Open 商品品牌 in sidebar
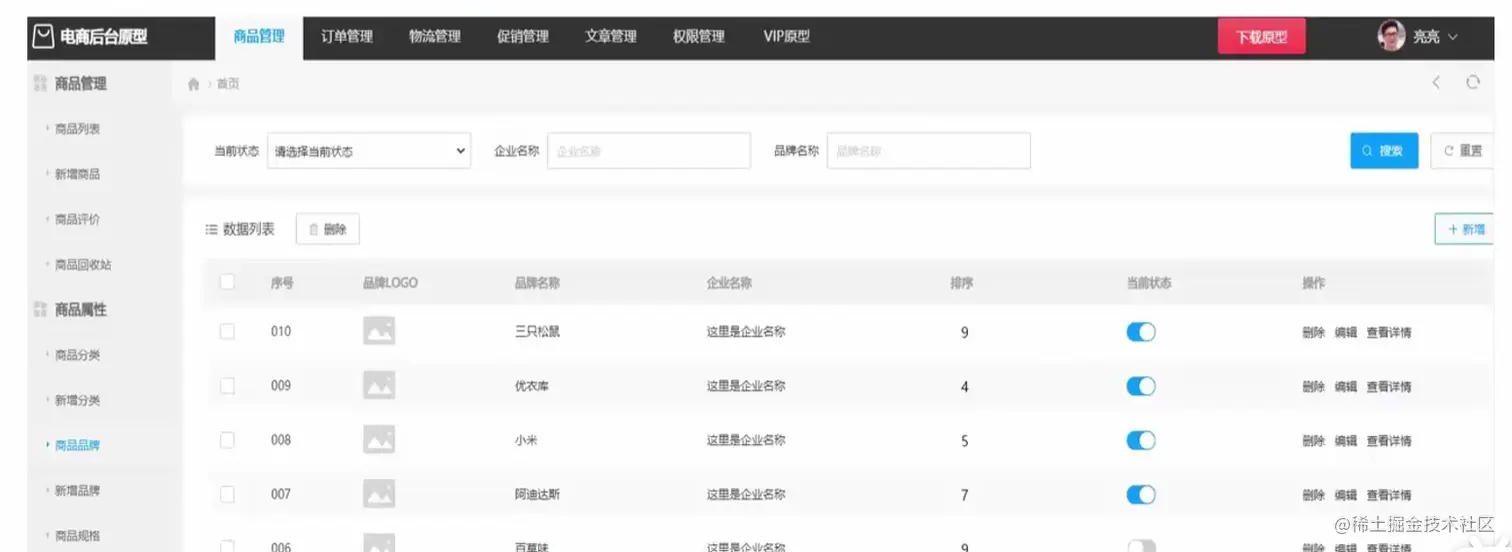 (77, 445)
